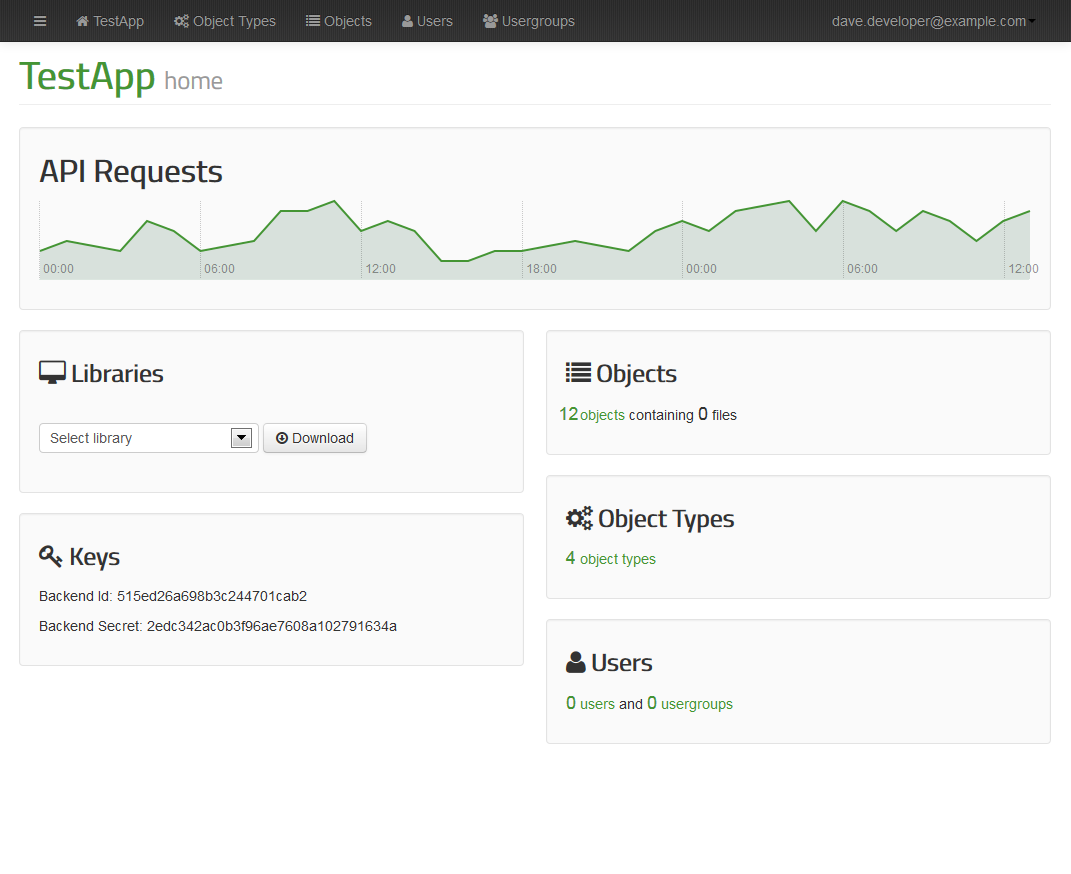1071x874 pixels.
Task: Click the API Requests chart at 18:00
Action: 523,249
